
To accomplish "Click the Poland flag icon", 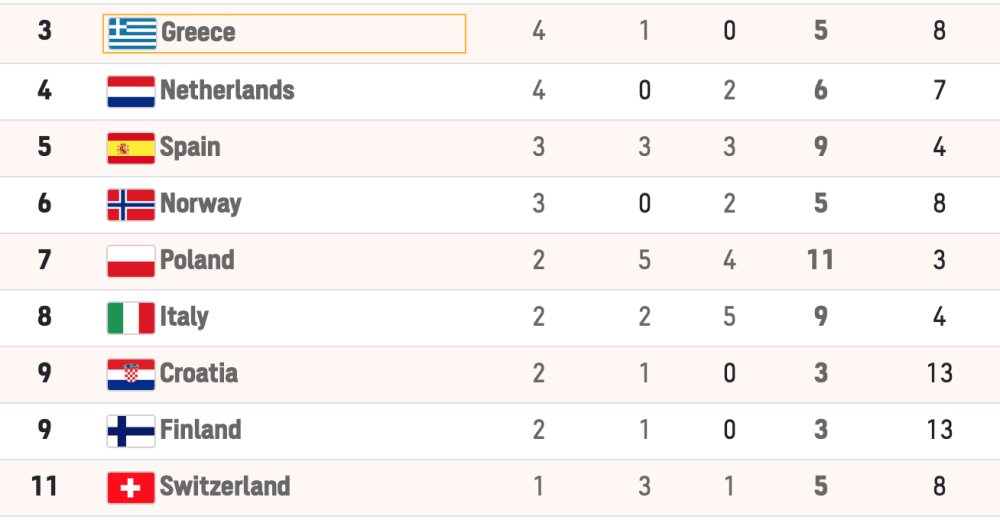I will [x=131, y=261].
